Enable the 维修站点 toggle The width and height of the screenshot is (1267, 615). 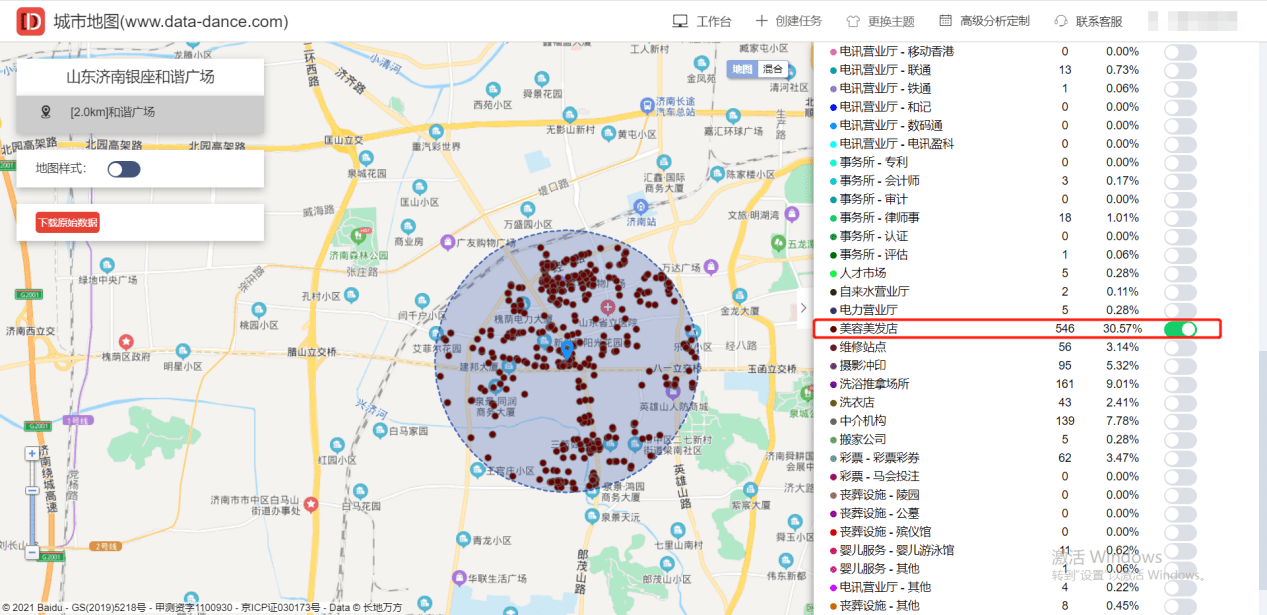click(1180, 347)
